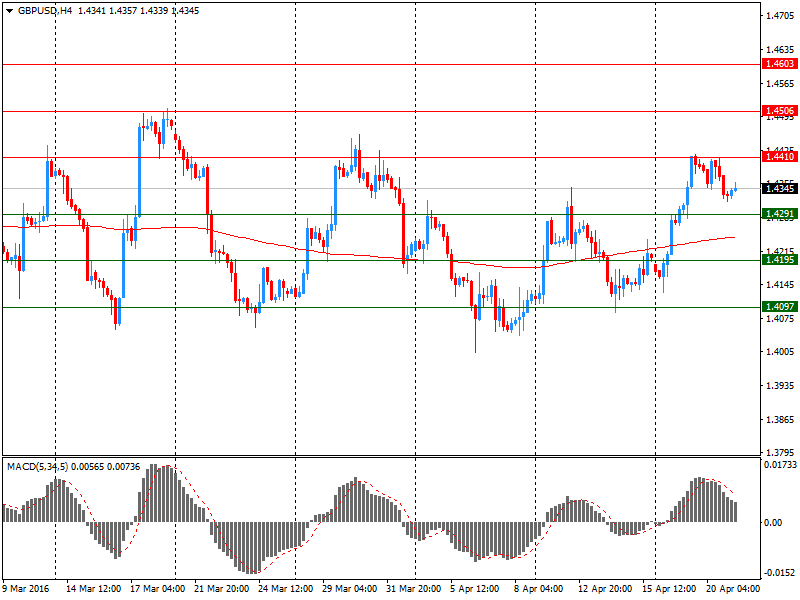The height and width of the screenshot is (600, 800).
Task: Click the MACD signal value 0.00736
Action: 123,467
